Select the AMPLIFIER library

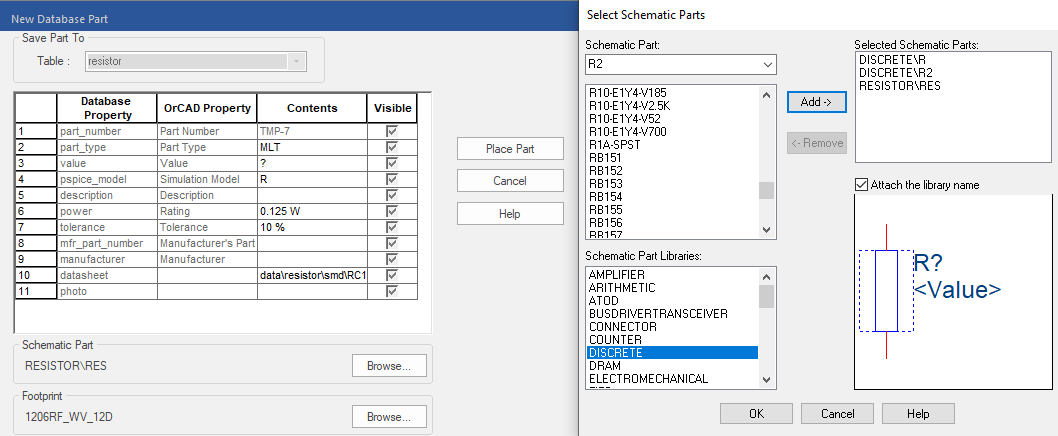tap(616, 275)
